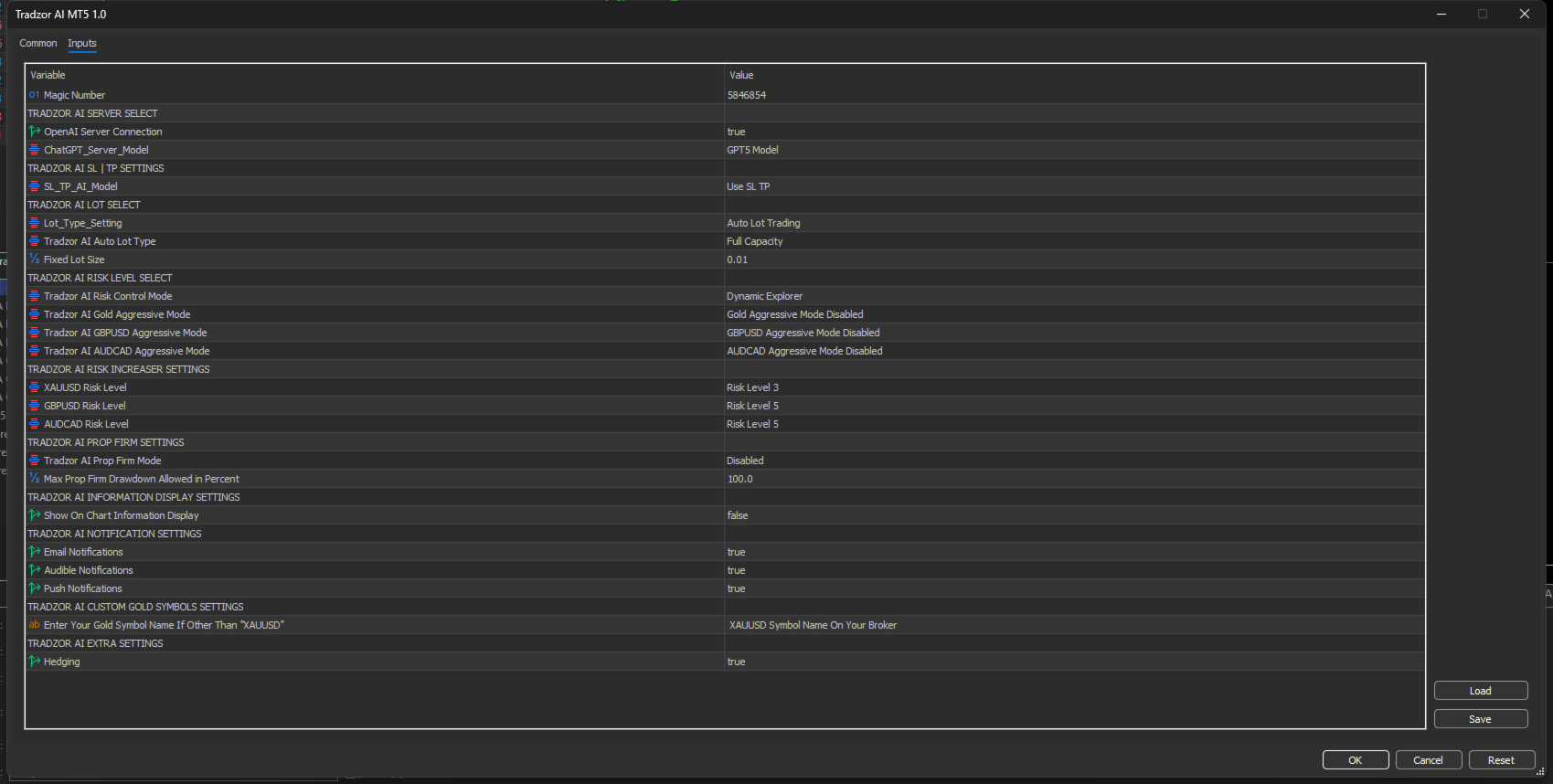Click the boolean icon beside Email Notifications
This screenshot has width=1553, height=784.
(x=34, y=552)
